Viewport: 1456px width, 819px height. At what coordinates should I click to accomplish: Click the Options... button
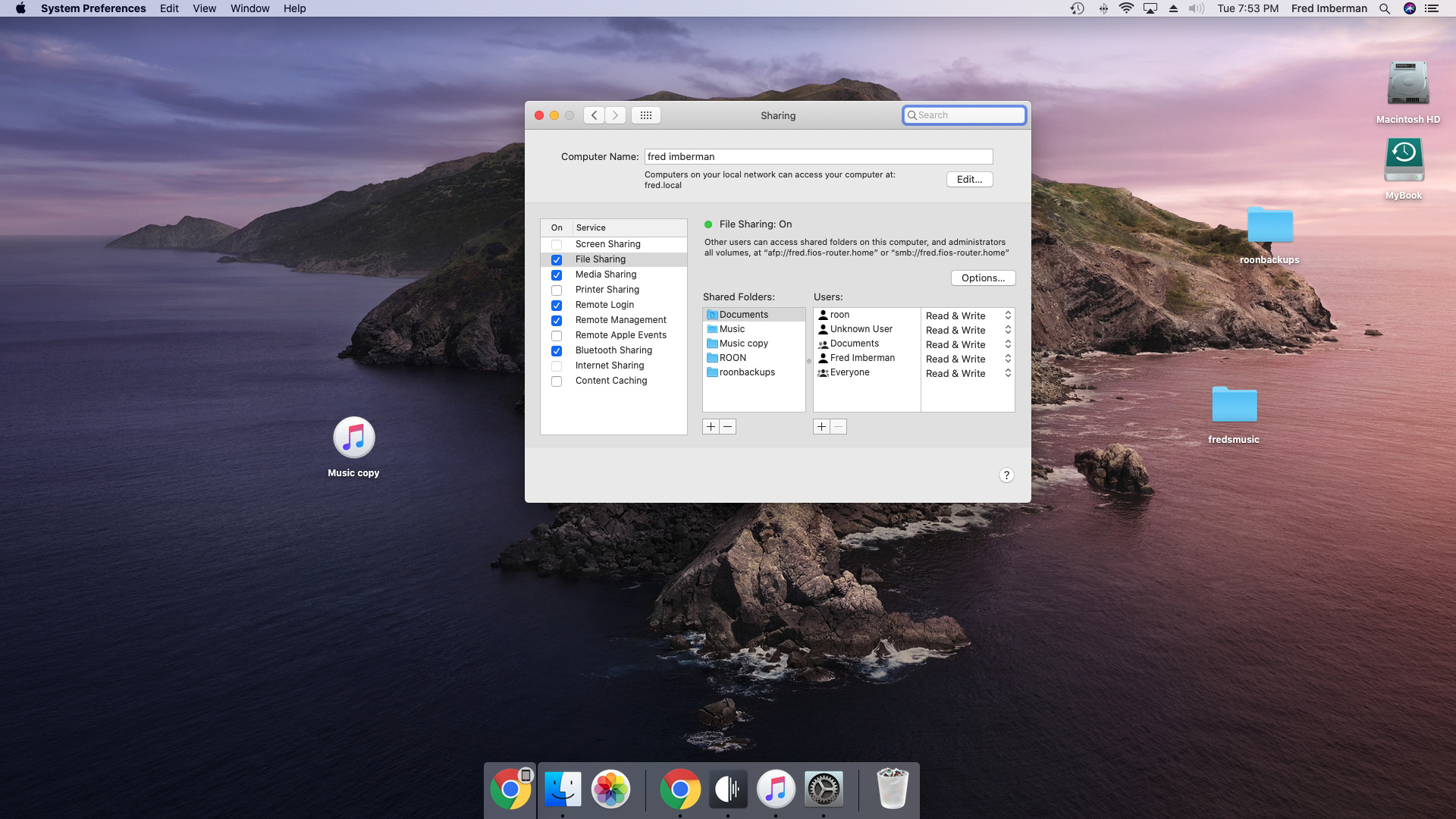[x=983, y=278]
